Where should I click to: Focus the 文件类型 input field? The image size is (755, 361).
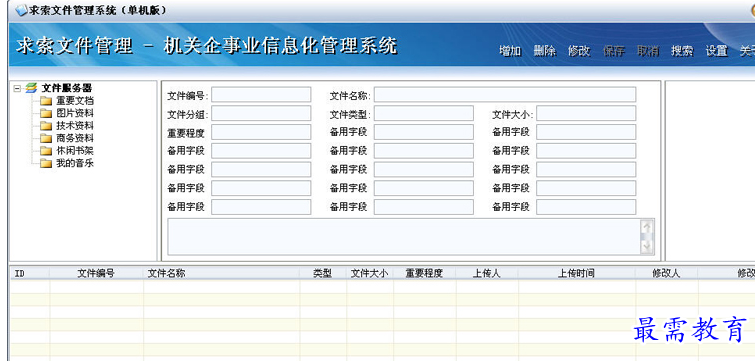424,114
